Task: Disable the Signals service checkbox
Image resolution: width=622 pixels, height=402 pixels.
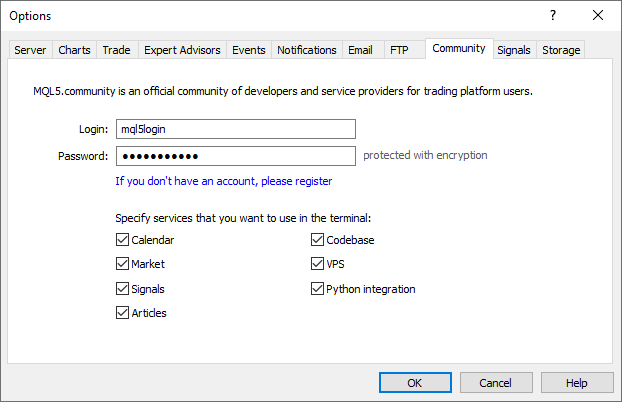Action: 122,289
